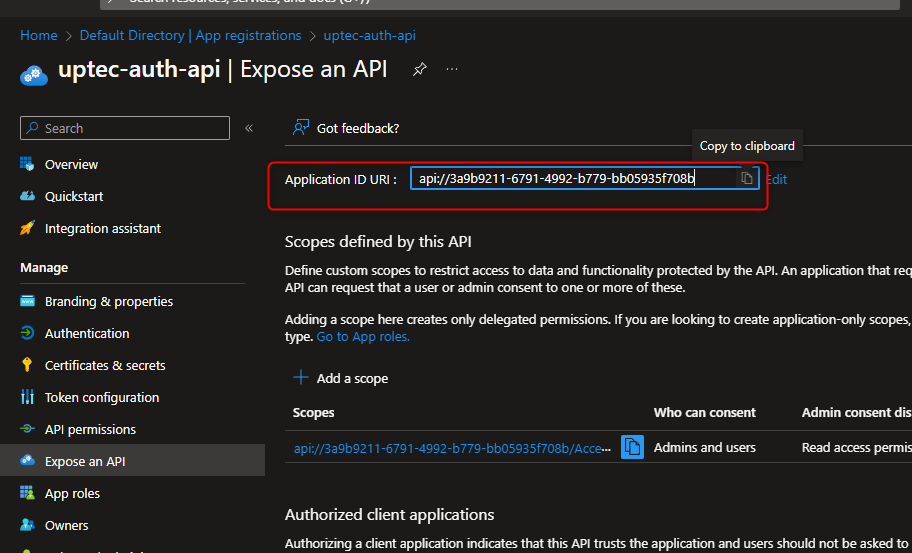
Task: Navigate to API permissions
Action: coord(90,429)
